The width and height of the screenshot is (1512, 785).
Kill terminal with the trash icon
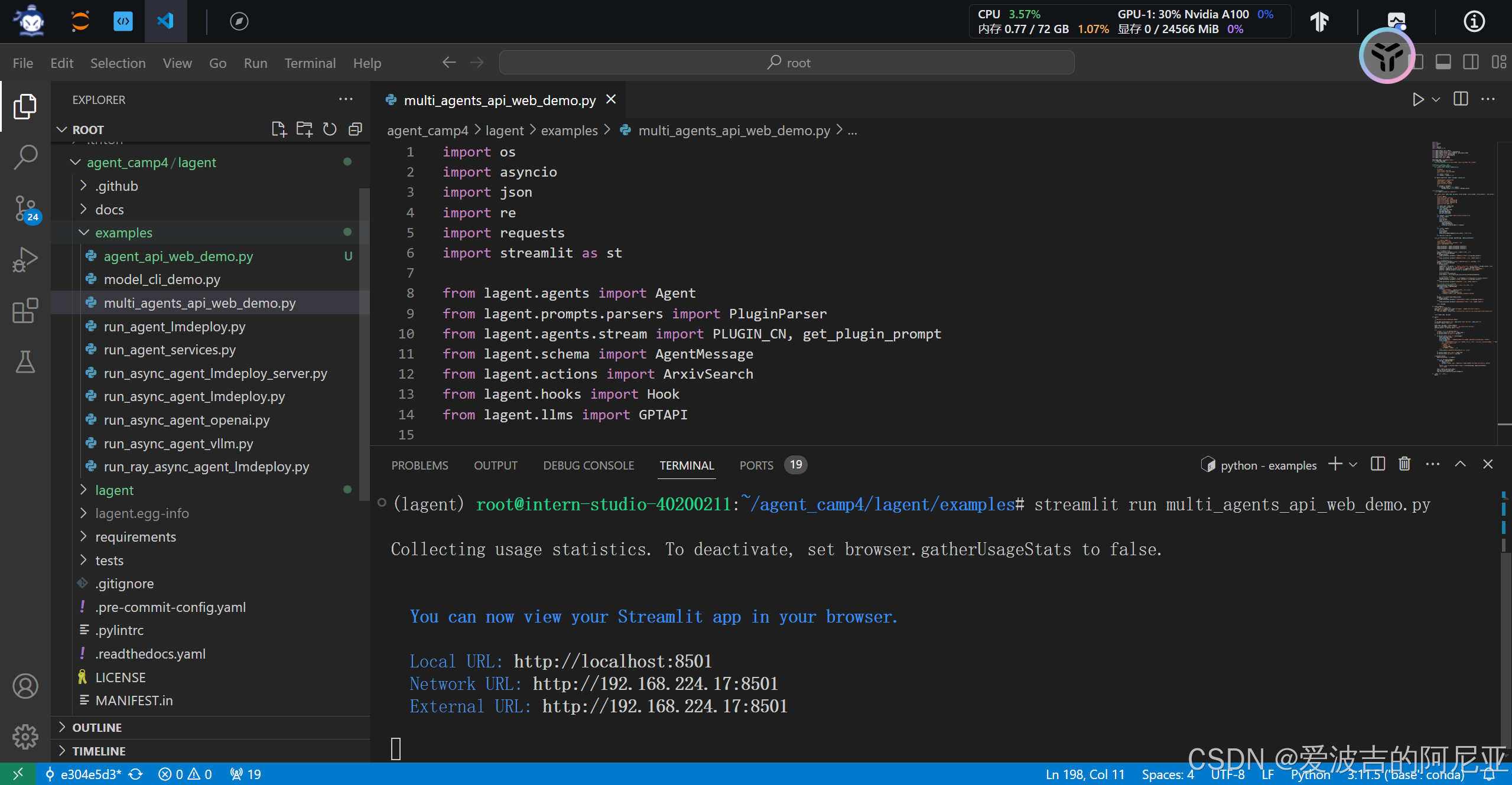click(1404, 464)
